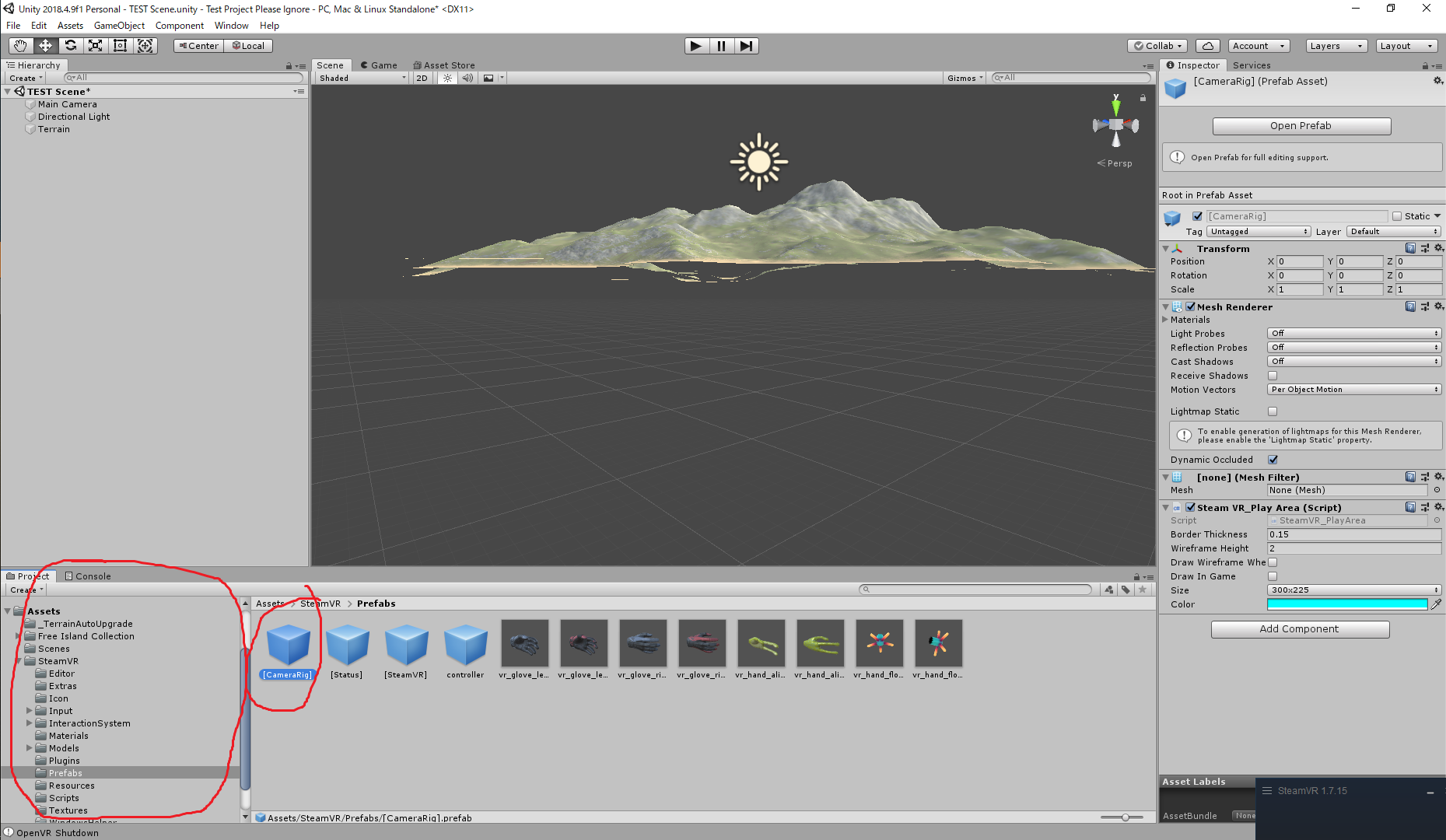
Task: Click the cyan Color swatch of Play Area
Action: coord(1347,604)
